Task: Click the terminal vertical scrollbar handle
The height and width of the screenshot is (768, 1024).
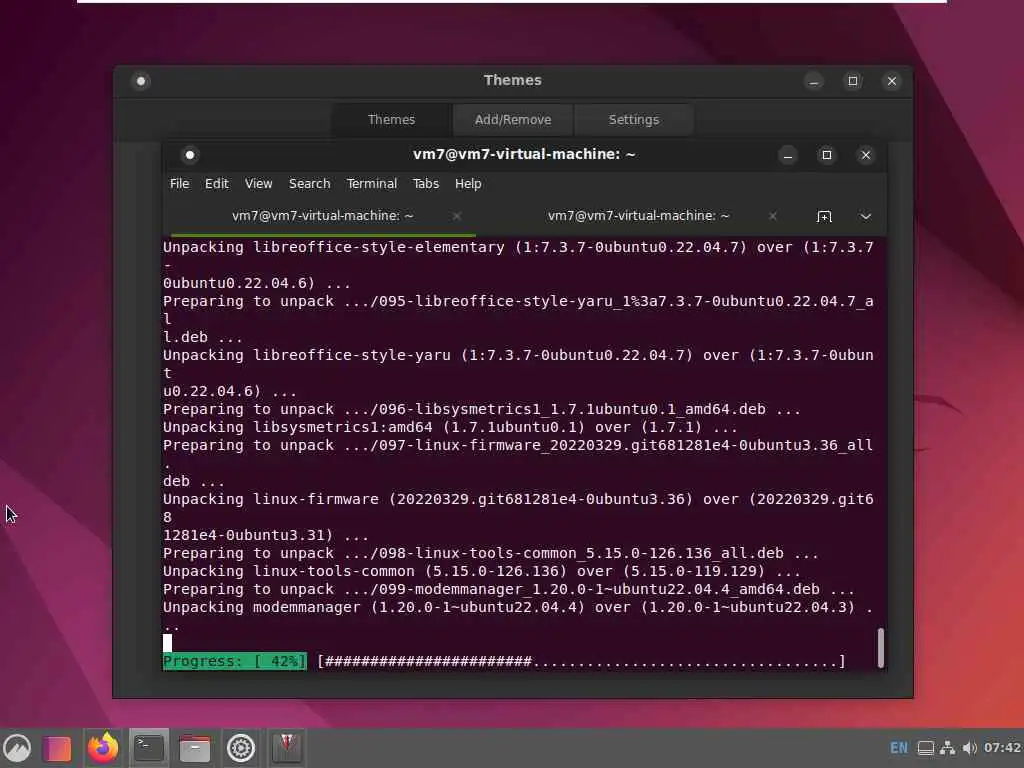Action: (x=880, y=648)
